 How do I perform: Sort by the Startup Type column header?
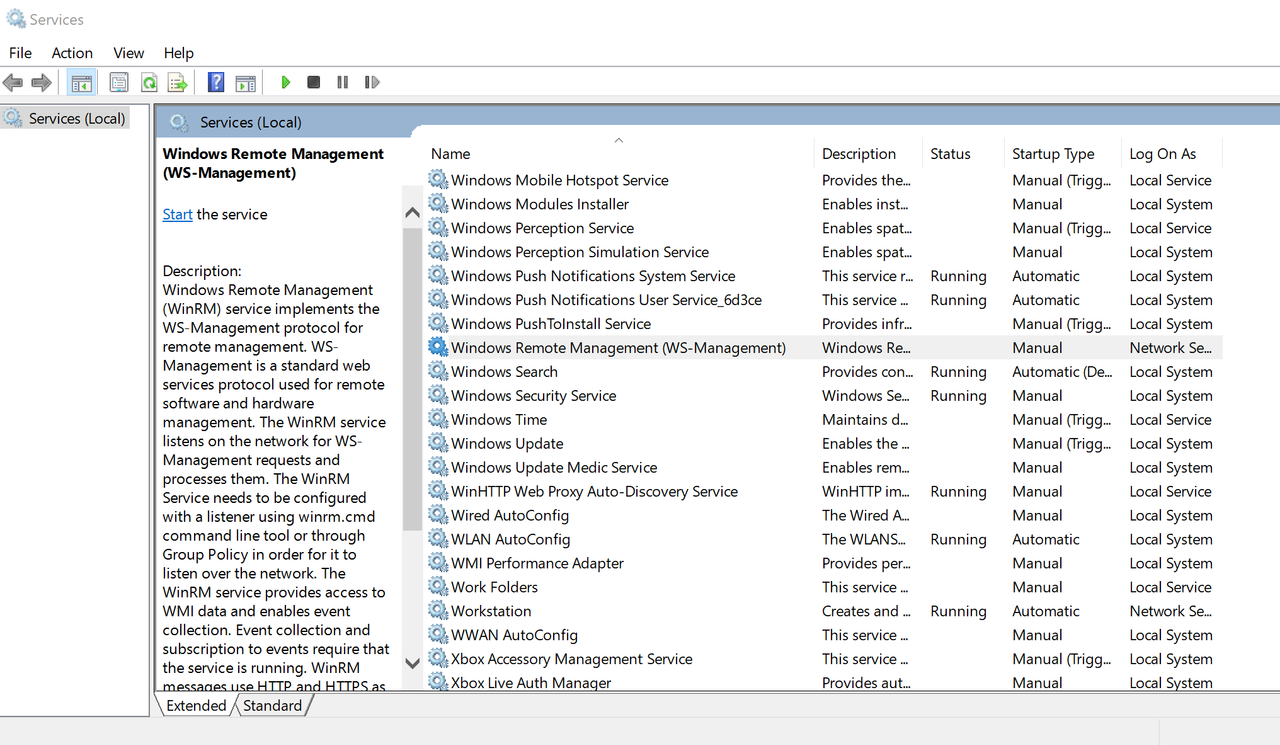click(1062, 154)
